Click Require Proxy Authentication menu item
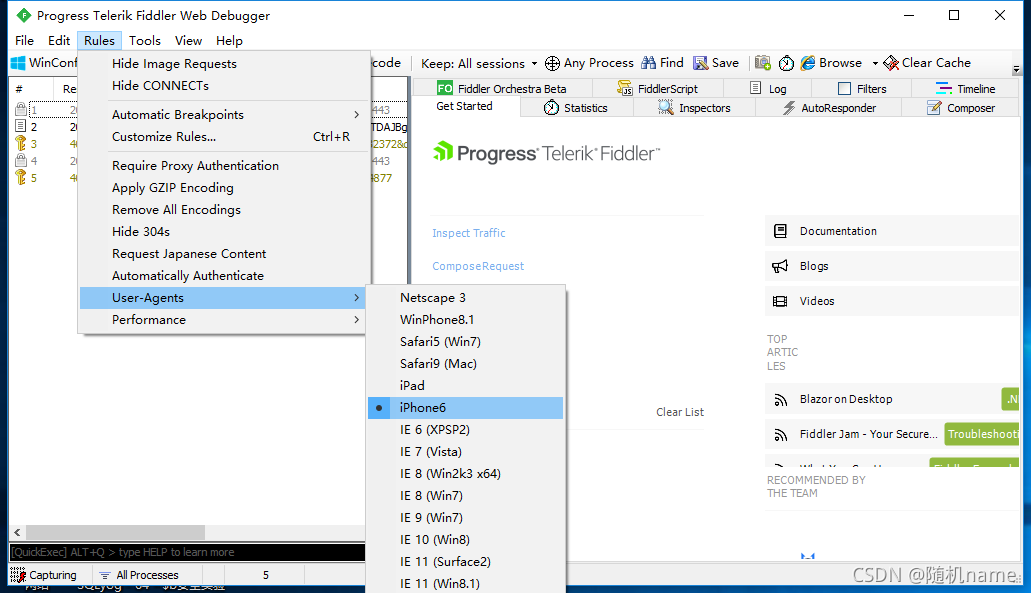The image size is (1031, 593). click(x=222, y=166)
